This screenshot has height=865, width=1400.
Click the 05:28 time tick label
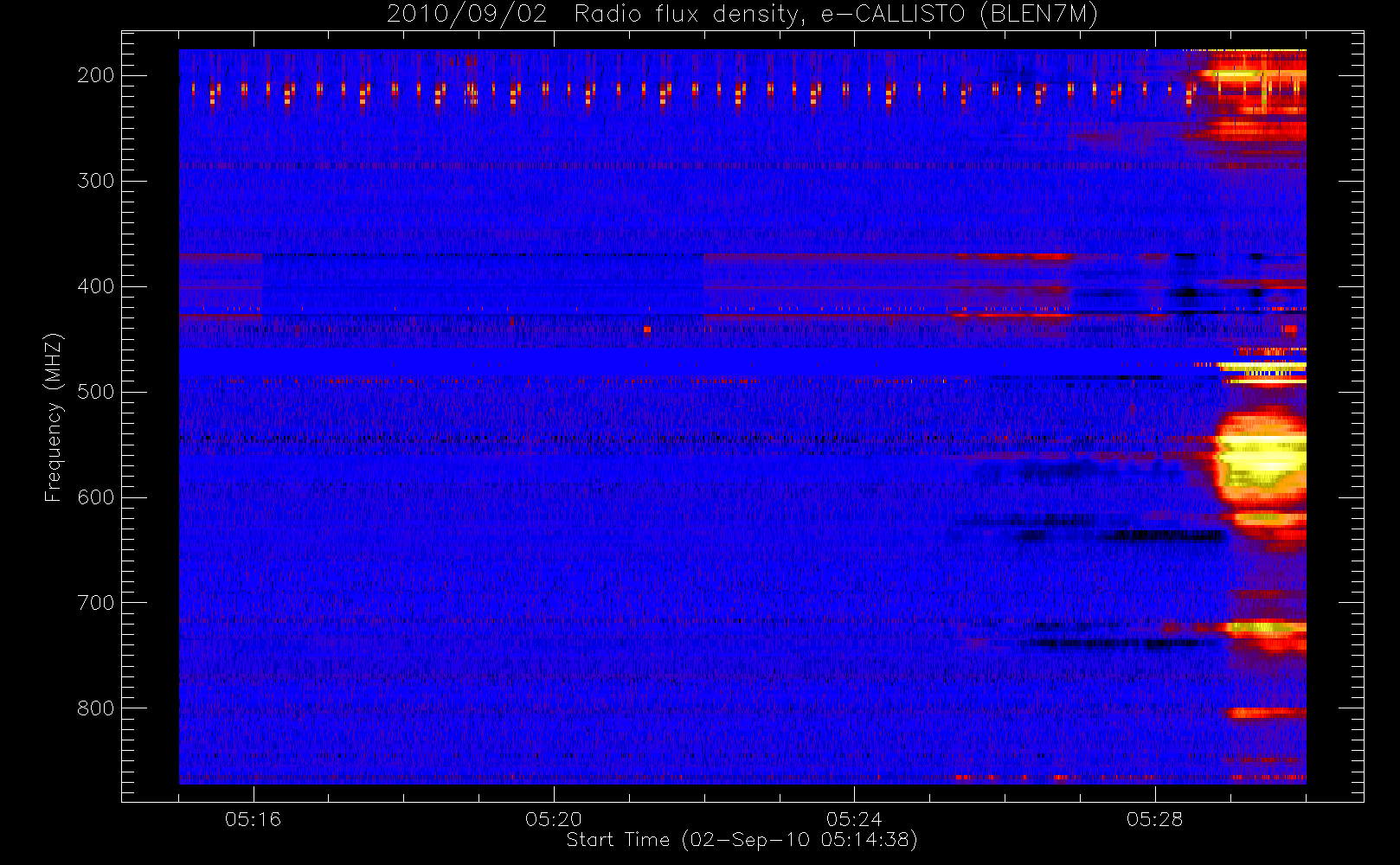coord(1154,819)
